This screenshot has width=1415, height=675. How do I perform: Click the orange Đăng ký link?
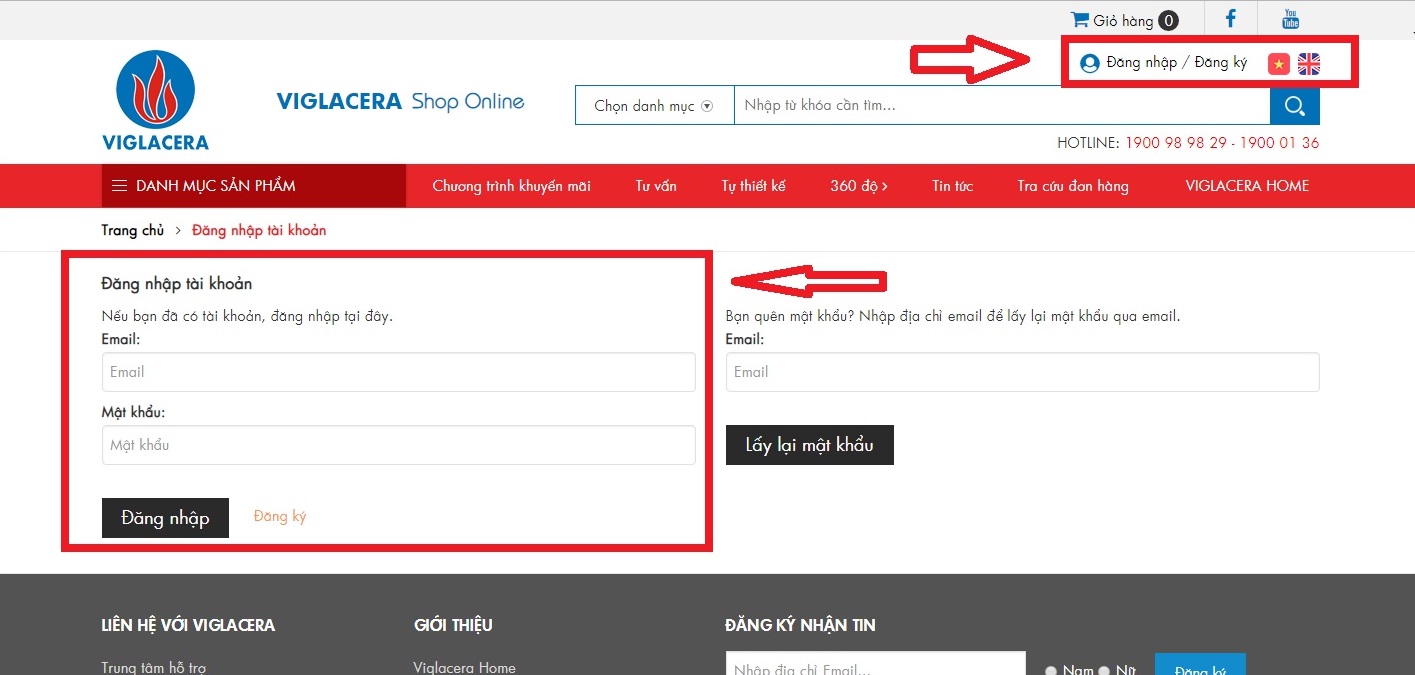coord(280,517)
